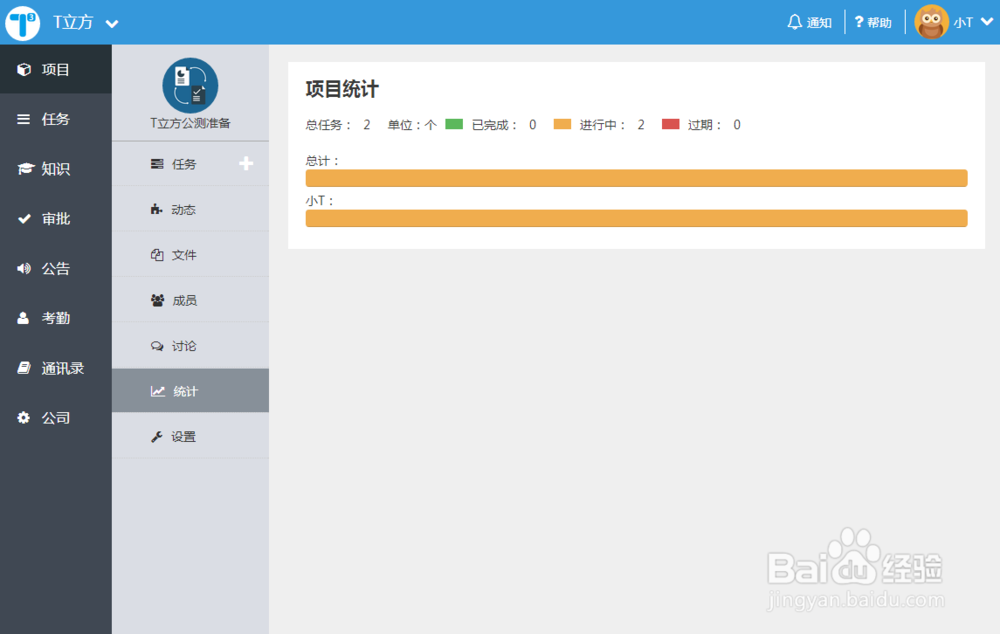Click the T立方公测准备 project logo

pyautogui.click(x=190, y=85)
